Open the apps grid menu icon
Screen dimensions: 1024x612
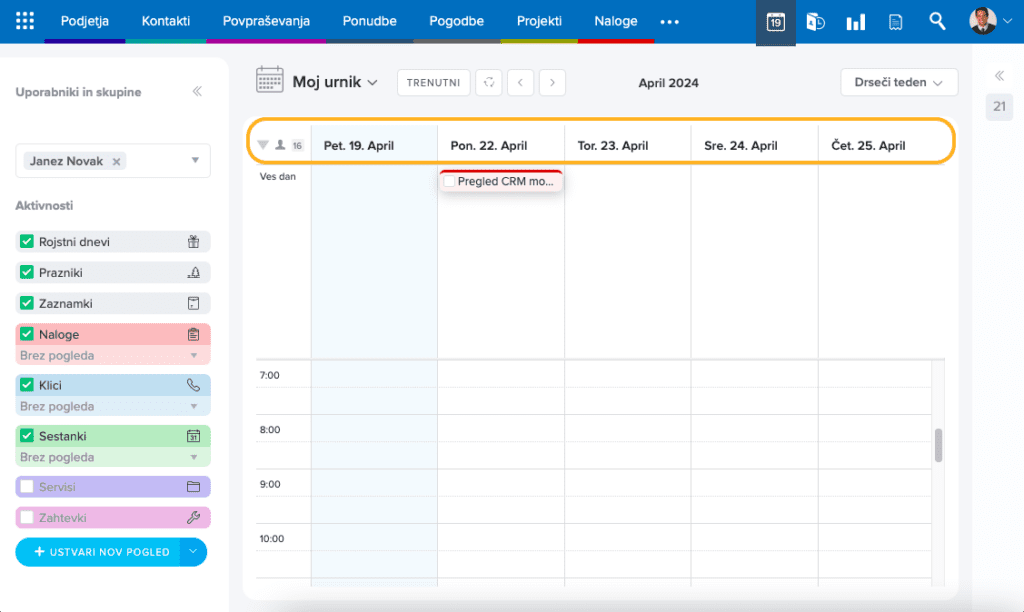tap(25, 21)
